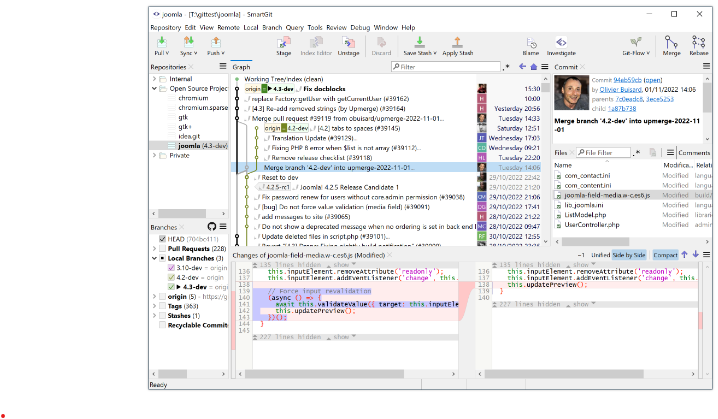Click the GitHub icon in Branches panel

(212, 227)
